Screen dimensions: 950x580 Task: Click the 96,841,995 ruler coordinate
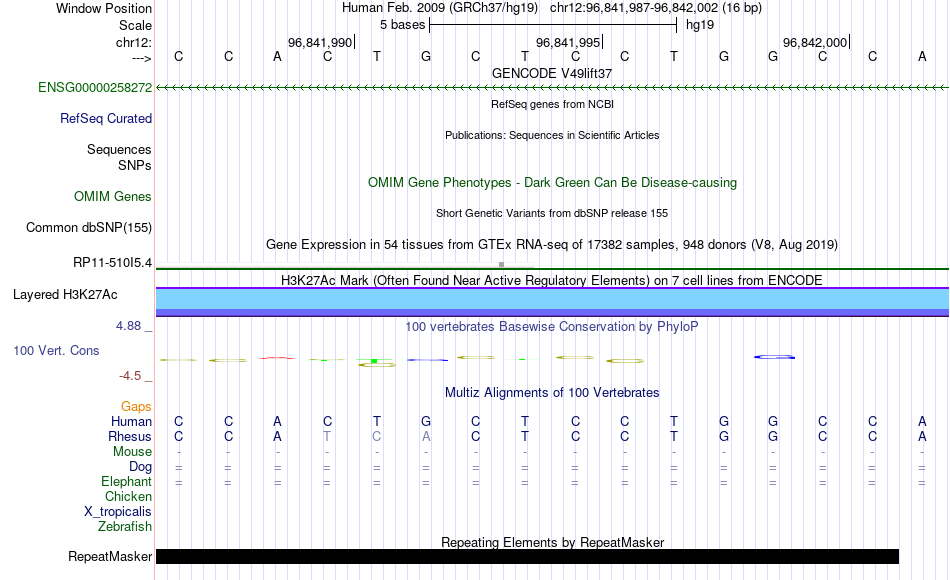pyautogui.click(x=568, y=42)
